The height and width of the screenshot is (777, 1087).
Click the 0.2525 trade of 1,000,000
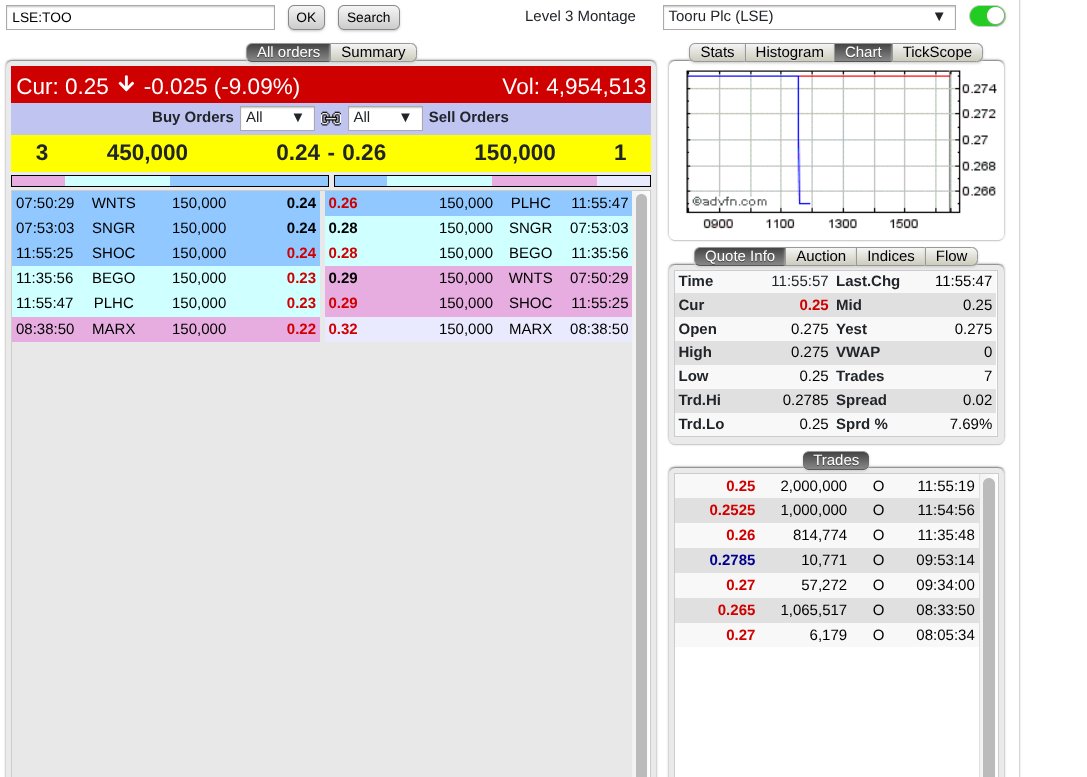pos(826,510)
